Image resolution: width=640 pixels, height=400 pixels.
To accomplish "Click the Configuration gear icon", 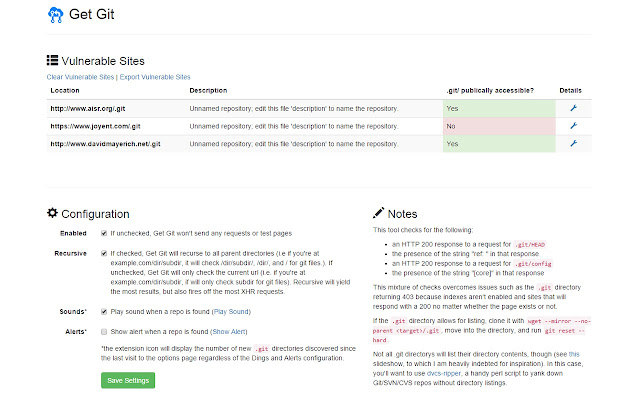I will (52, 213).
